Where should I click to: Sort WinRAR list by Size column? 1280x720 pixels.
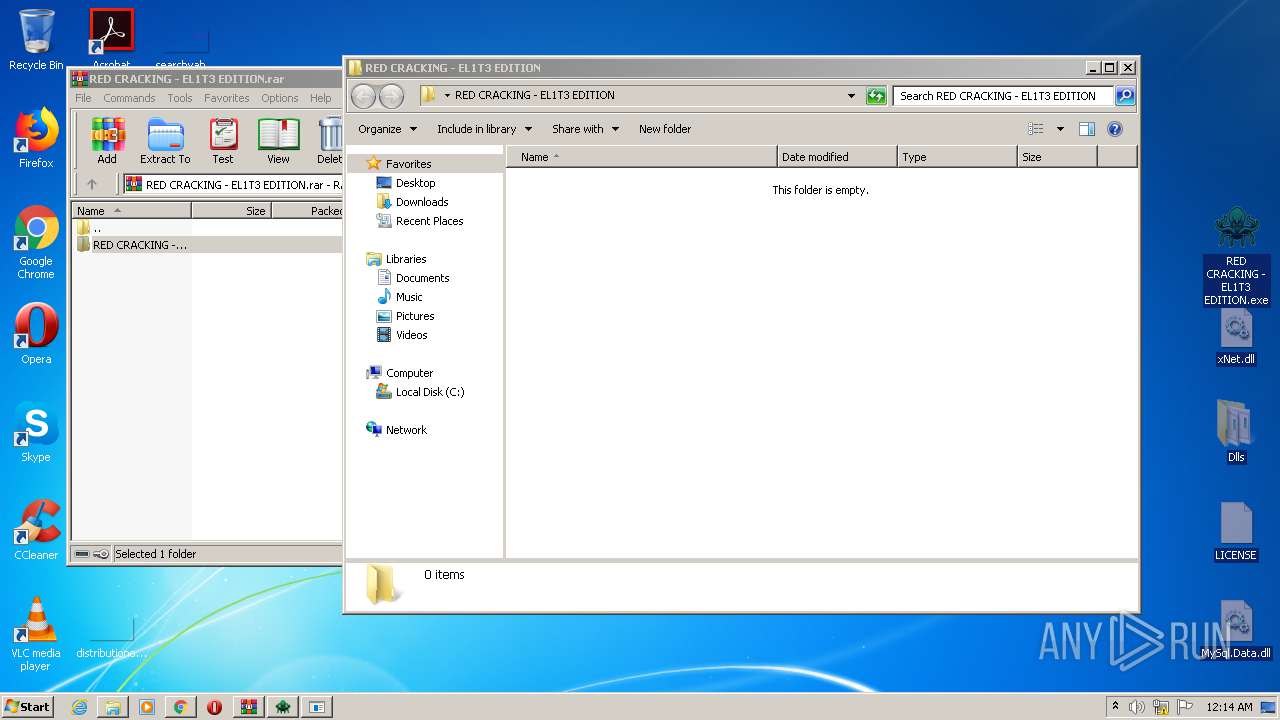231,210
